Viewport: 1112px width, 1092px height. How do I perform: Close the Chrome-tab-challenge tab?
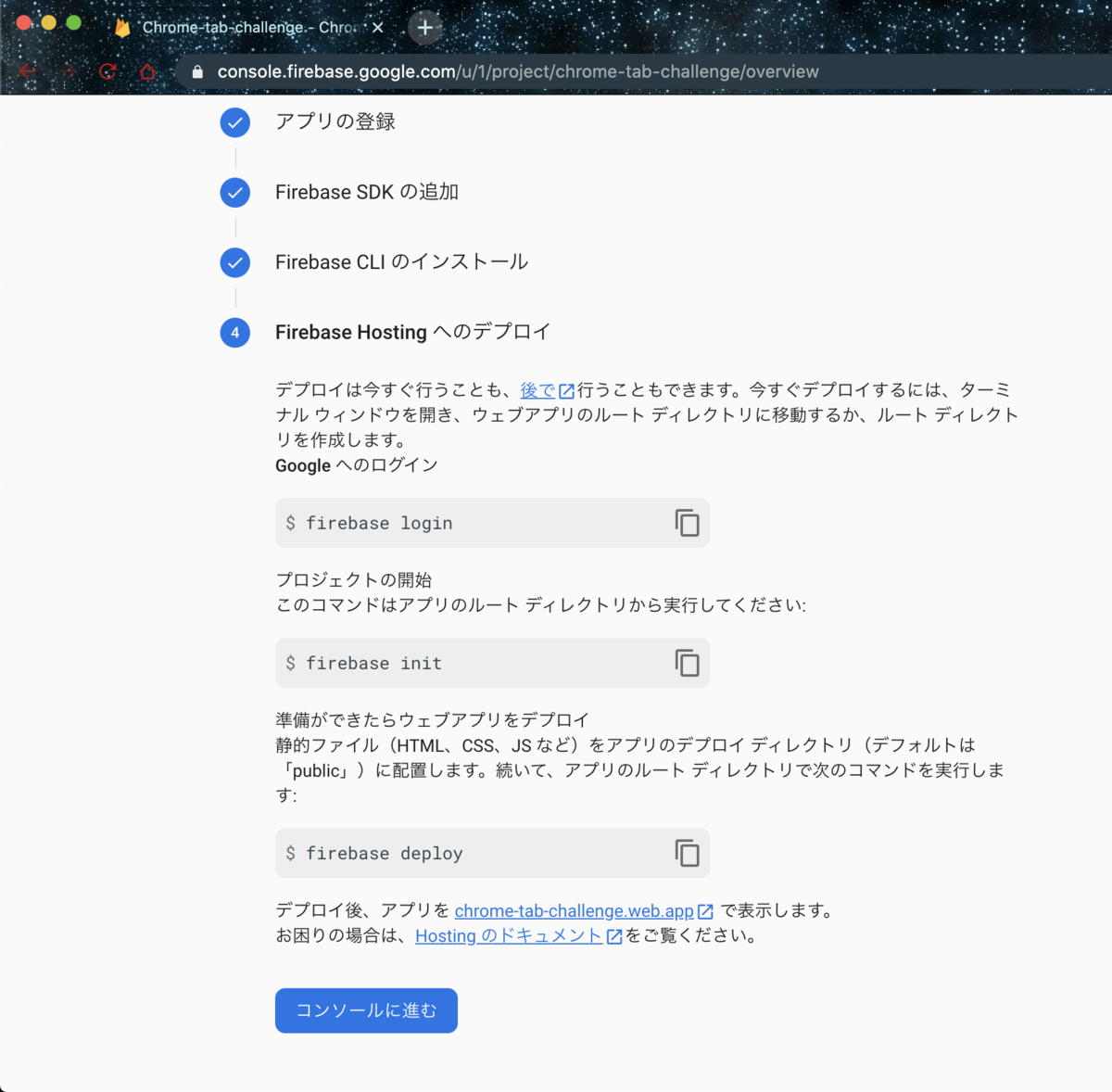tap(377, 28)
